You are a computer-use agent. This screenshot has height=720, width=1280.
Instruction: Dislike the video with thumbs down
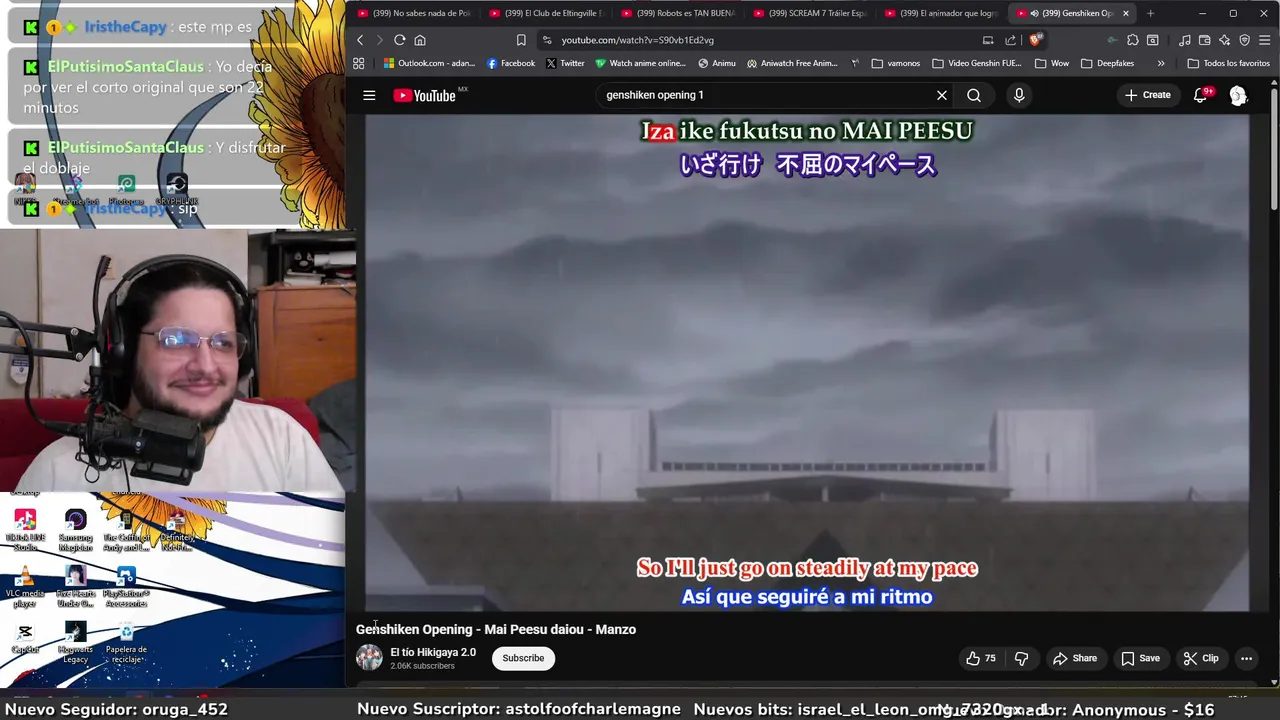[x=1021, y=658]
